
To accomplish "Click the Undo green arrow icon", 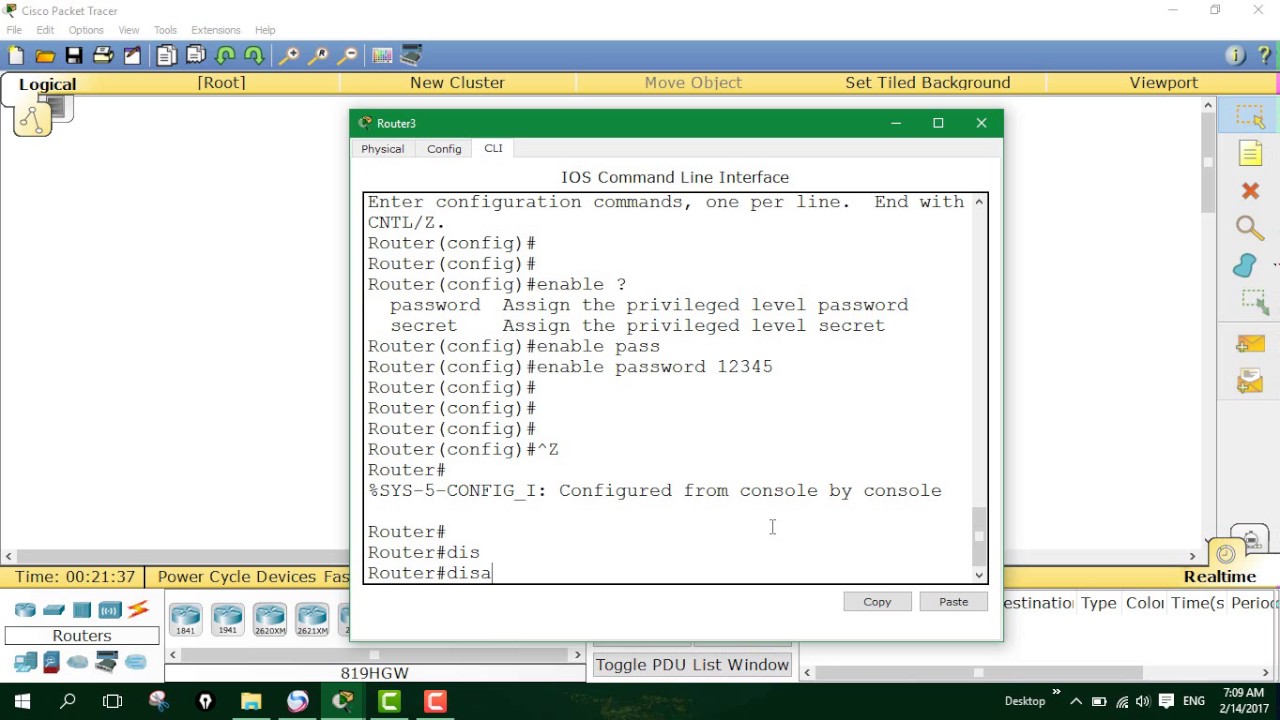I will (225, 56).
